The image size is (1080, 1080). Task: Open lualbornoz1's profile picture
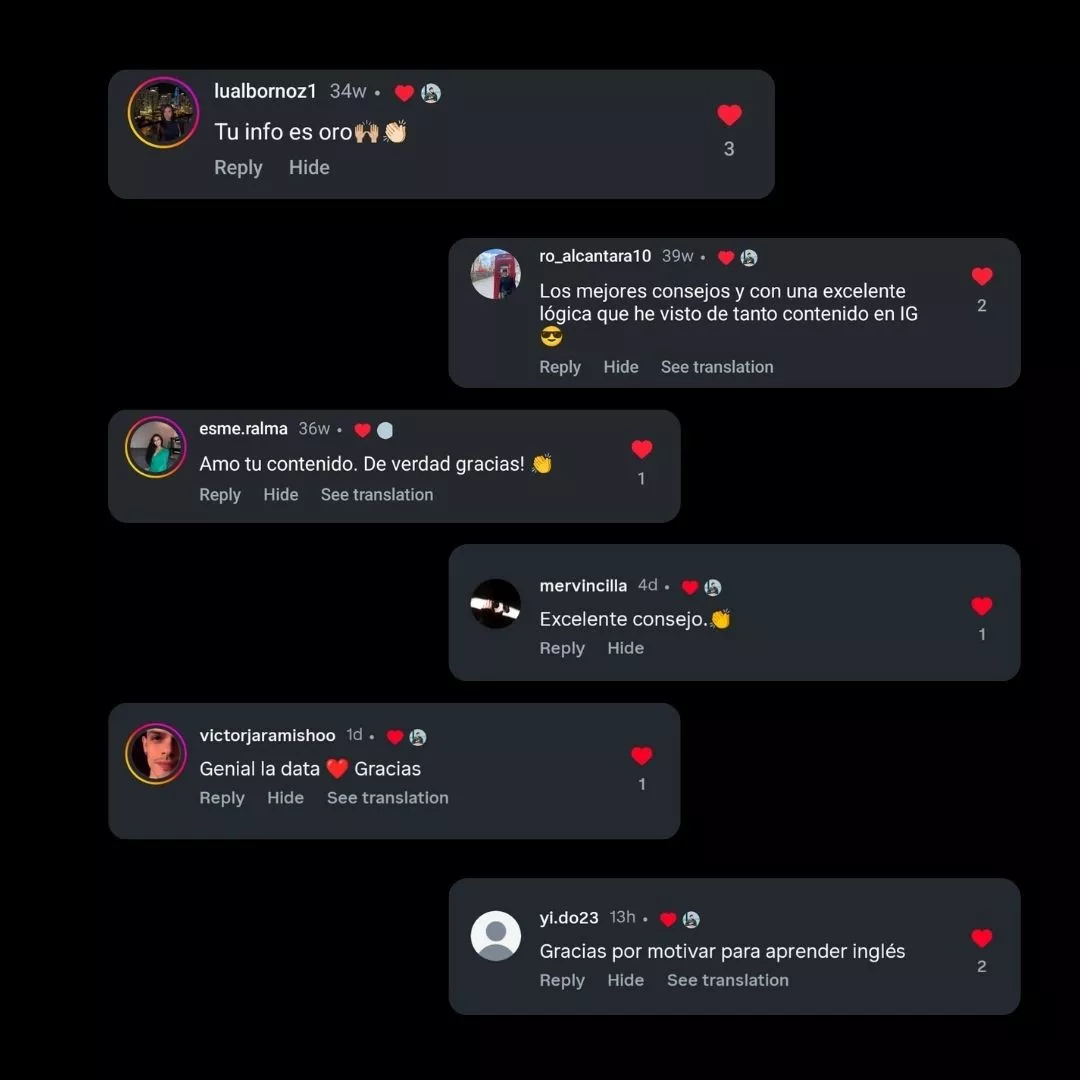(x=163, y=112)
